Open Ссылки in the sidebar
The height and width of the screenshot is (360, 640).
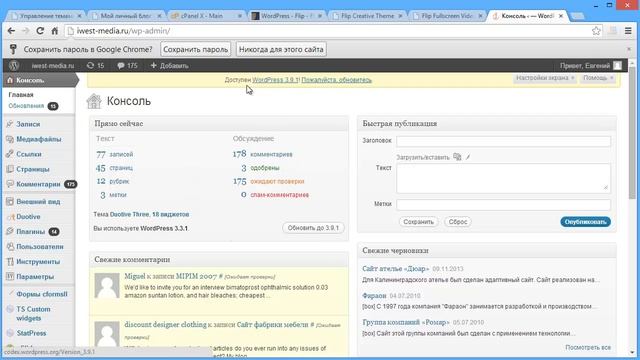29,154
